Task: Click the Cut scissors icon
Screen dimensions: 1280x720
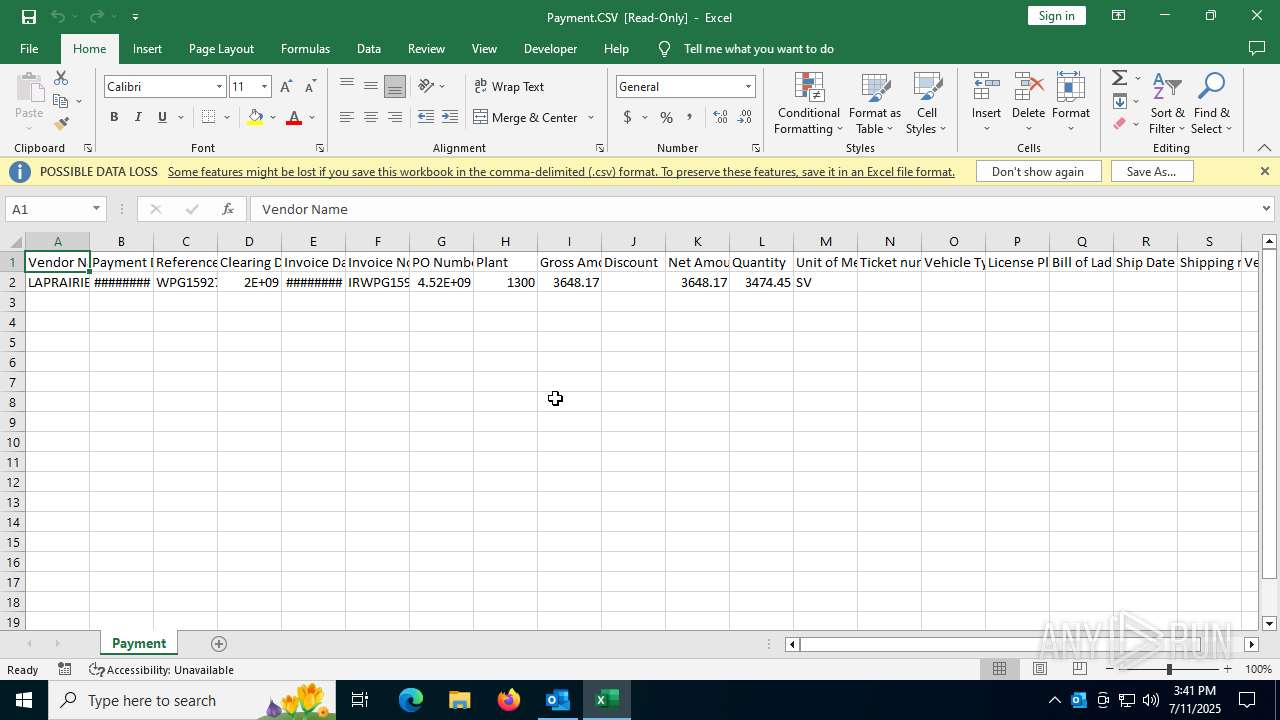Action: click(61, 78)
